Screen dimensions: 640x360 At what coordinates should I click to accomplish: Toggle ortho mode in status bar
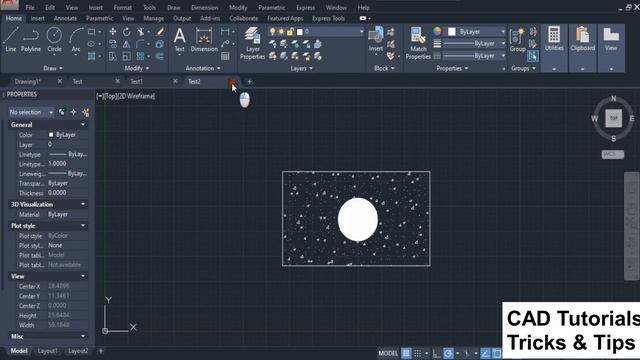pyautogui.click(x=436, y=353)
